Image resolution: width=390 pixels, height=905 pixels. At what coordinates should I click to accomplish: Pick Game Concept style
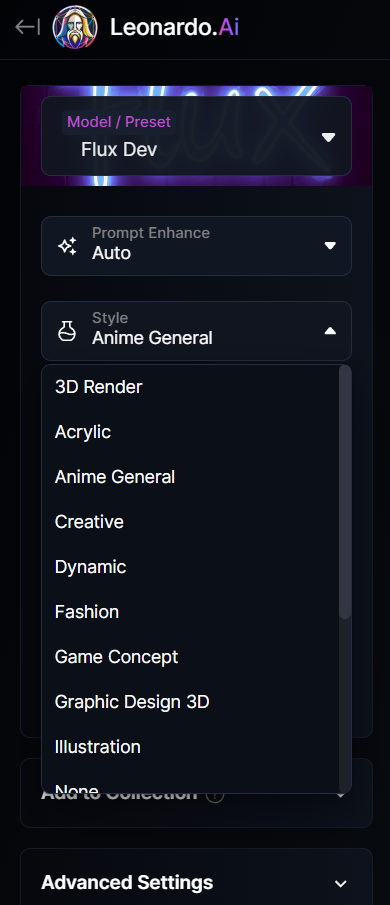[190, 657]
